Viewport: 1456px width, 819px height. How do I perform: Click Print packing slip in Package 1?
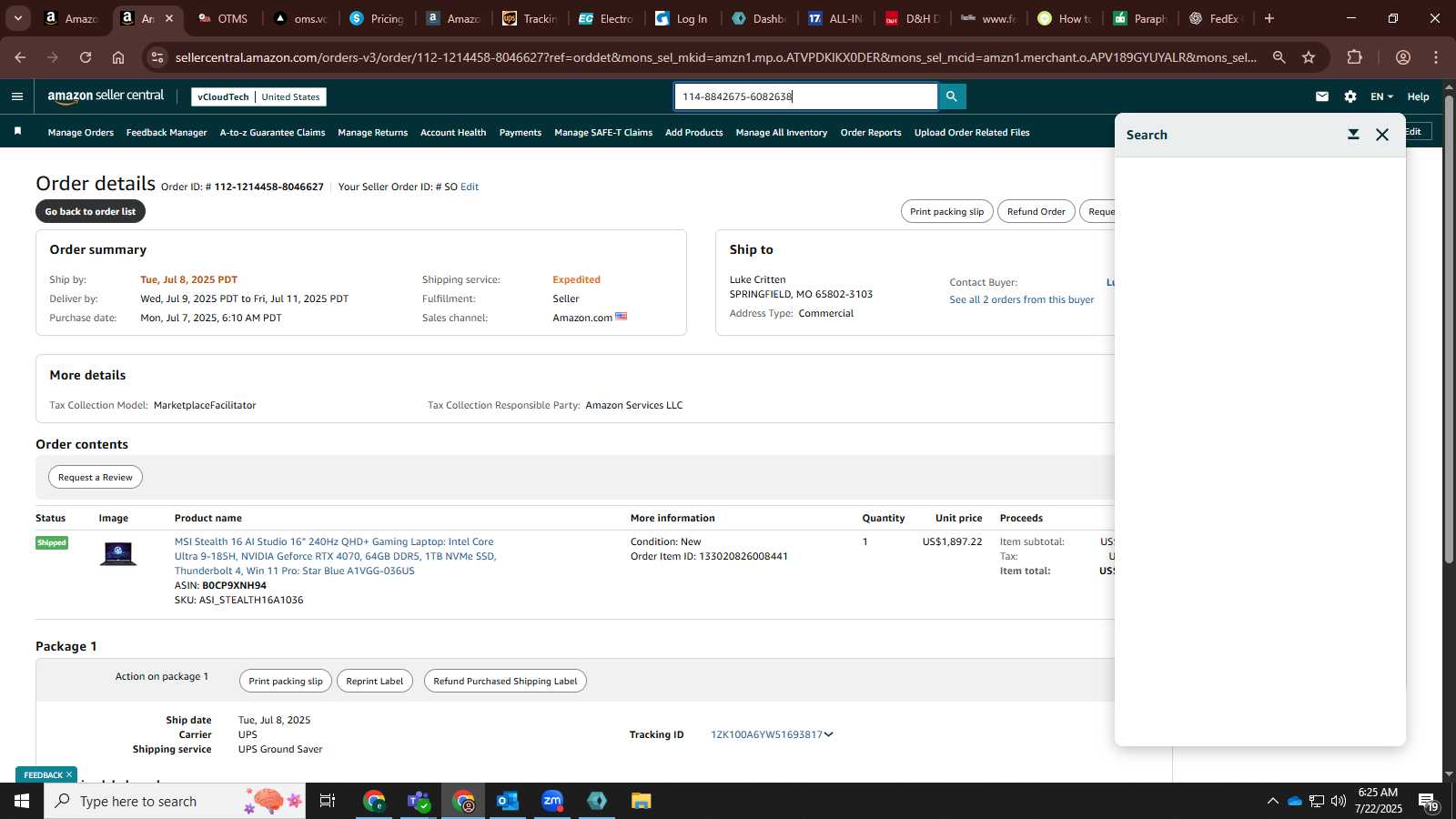pos(285,681)
